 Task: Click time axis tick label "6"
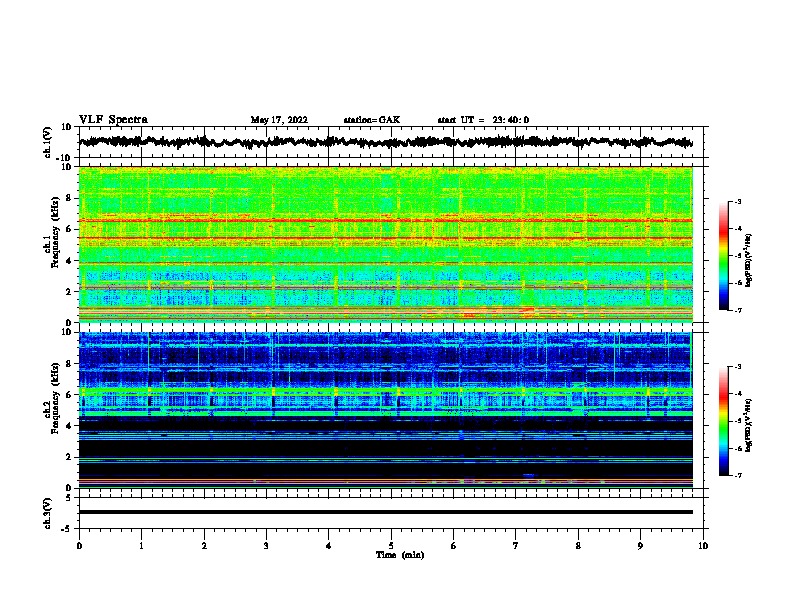coord(454,546)
